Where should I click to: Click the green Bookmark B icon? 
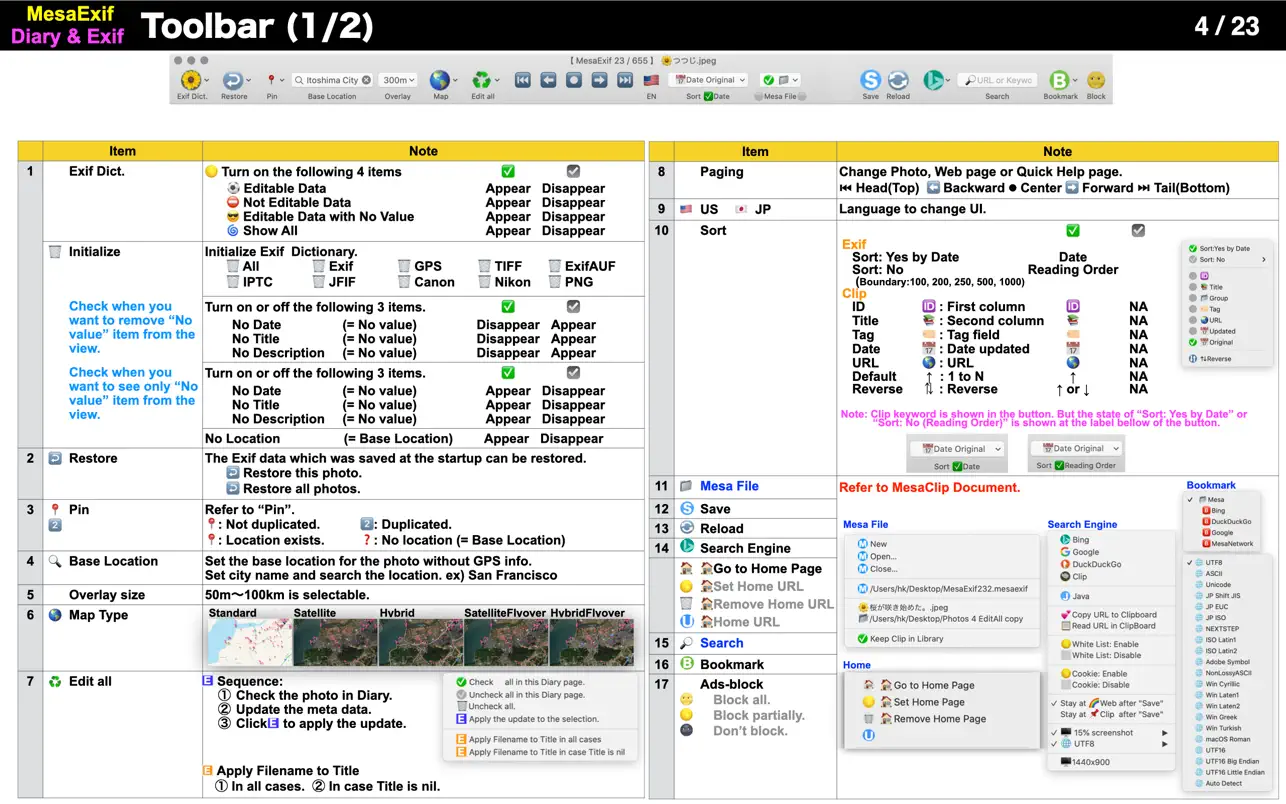(x=1058, y=80)
